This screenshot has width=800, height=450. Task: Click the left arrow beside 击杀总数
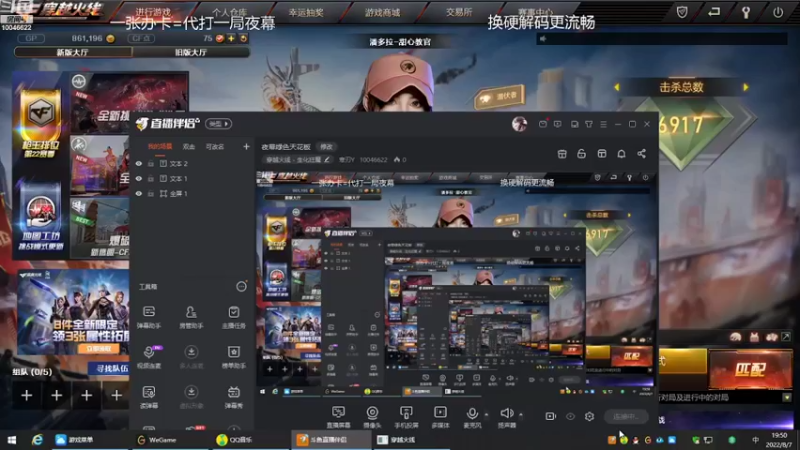tap(616, 87)
